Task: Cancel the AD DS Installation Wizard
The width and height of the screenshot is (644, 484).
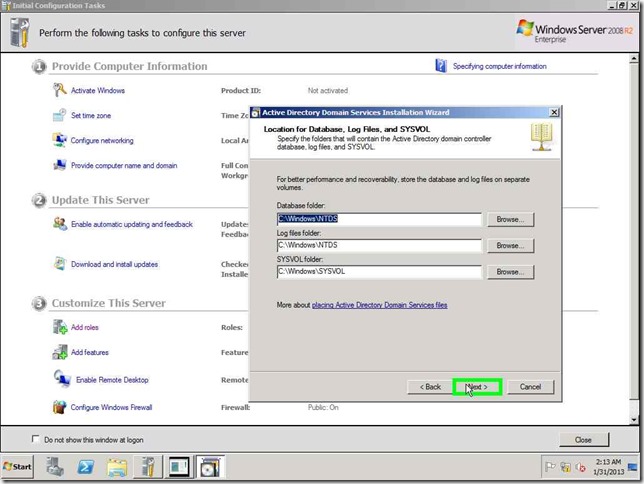Action: pos(530,387)
